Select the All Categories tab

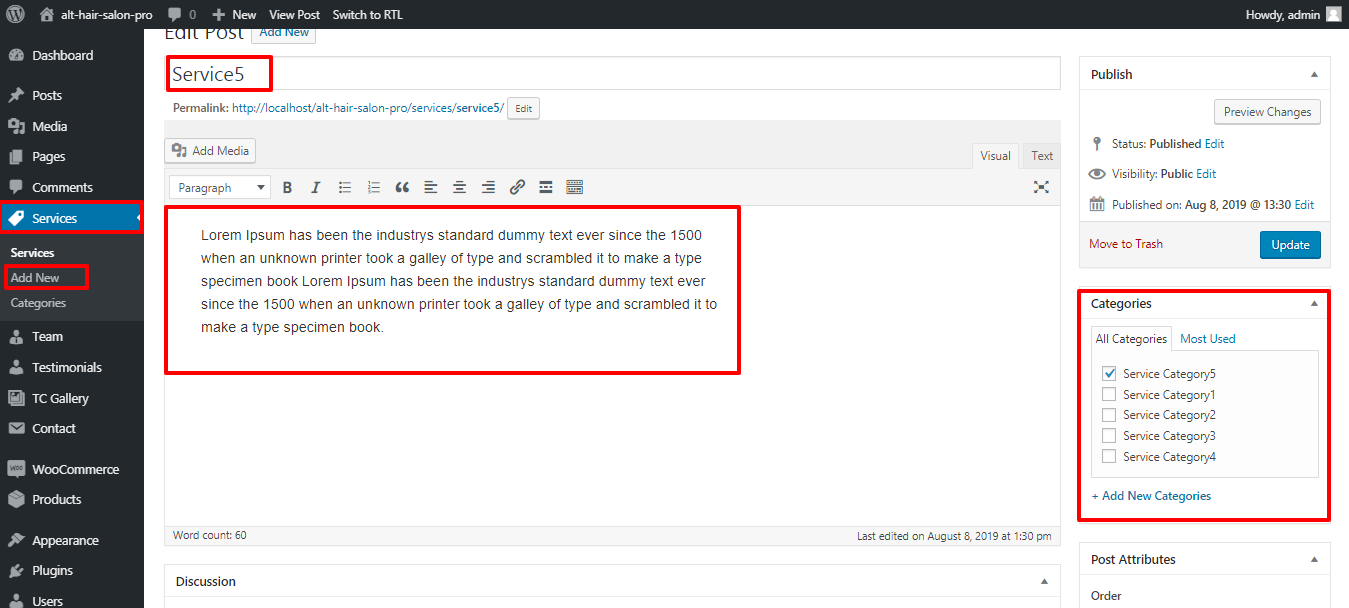[x=1131, y=339]
